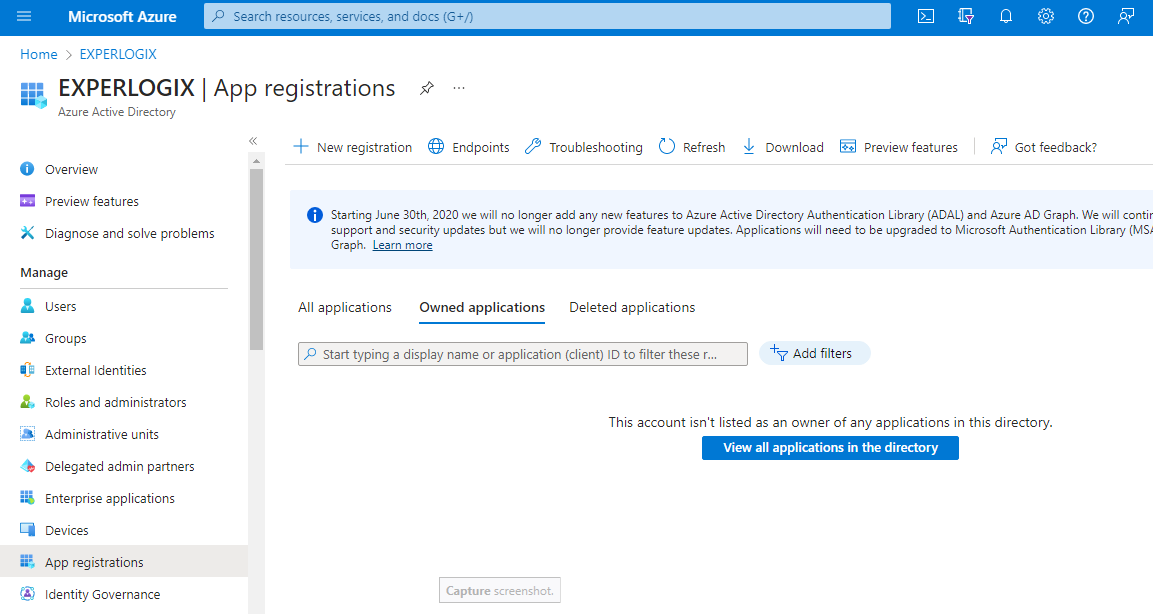The image size is (1153, 614).
Task: Click the Administrative units icon
Action: click(x=27, y=434)
